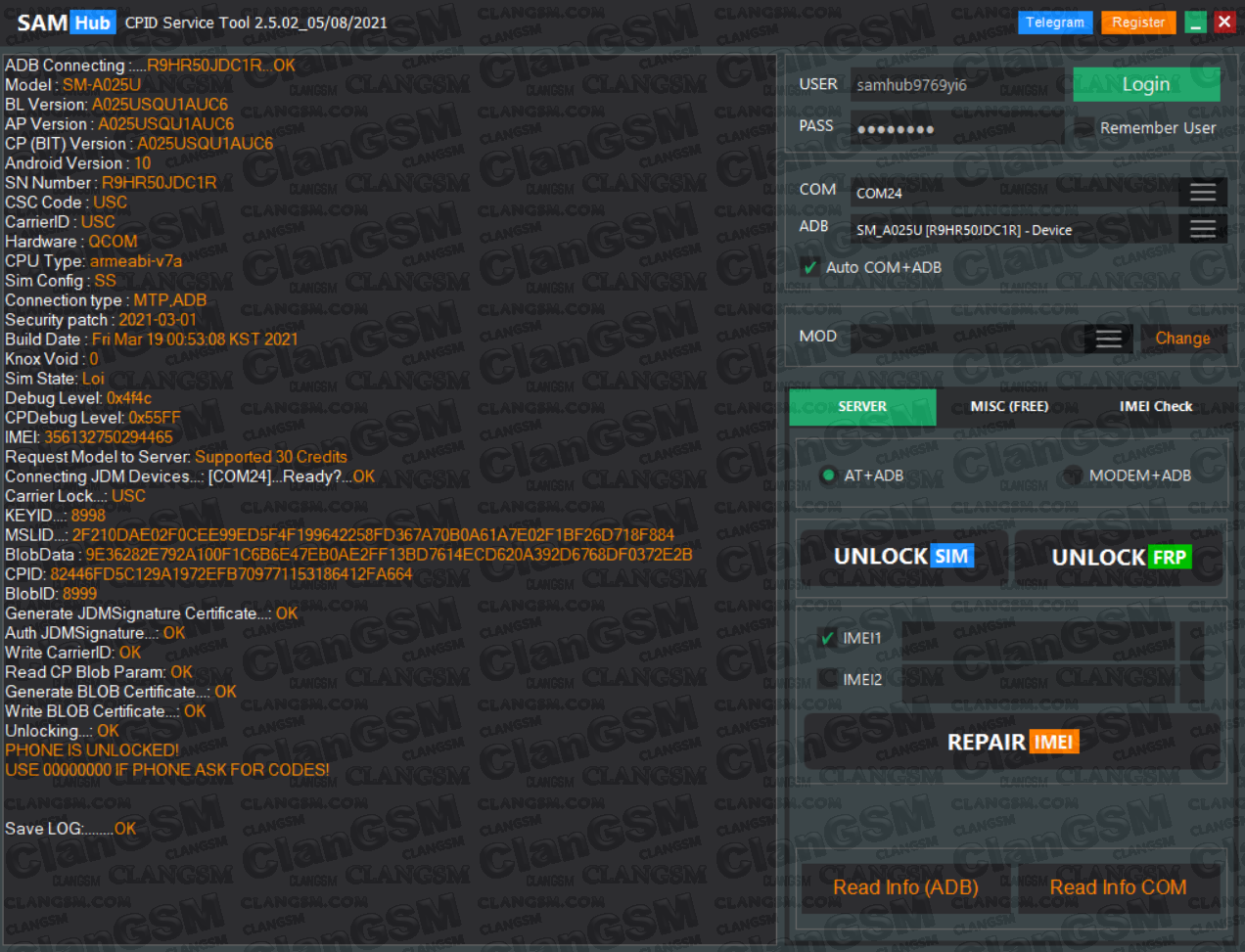Focus the PASS password field
This screenshot has width=1245, height=952.
(x=957, y=128)
